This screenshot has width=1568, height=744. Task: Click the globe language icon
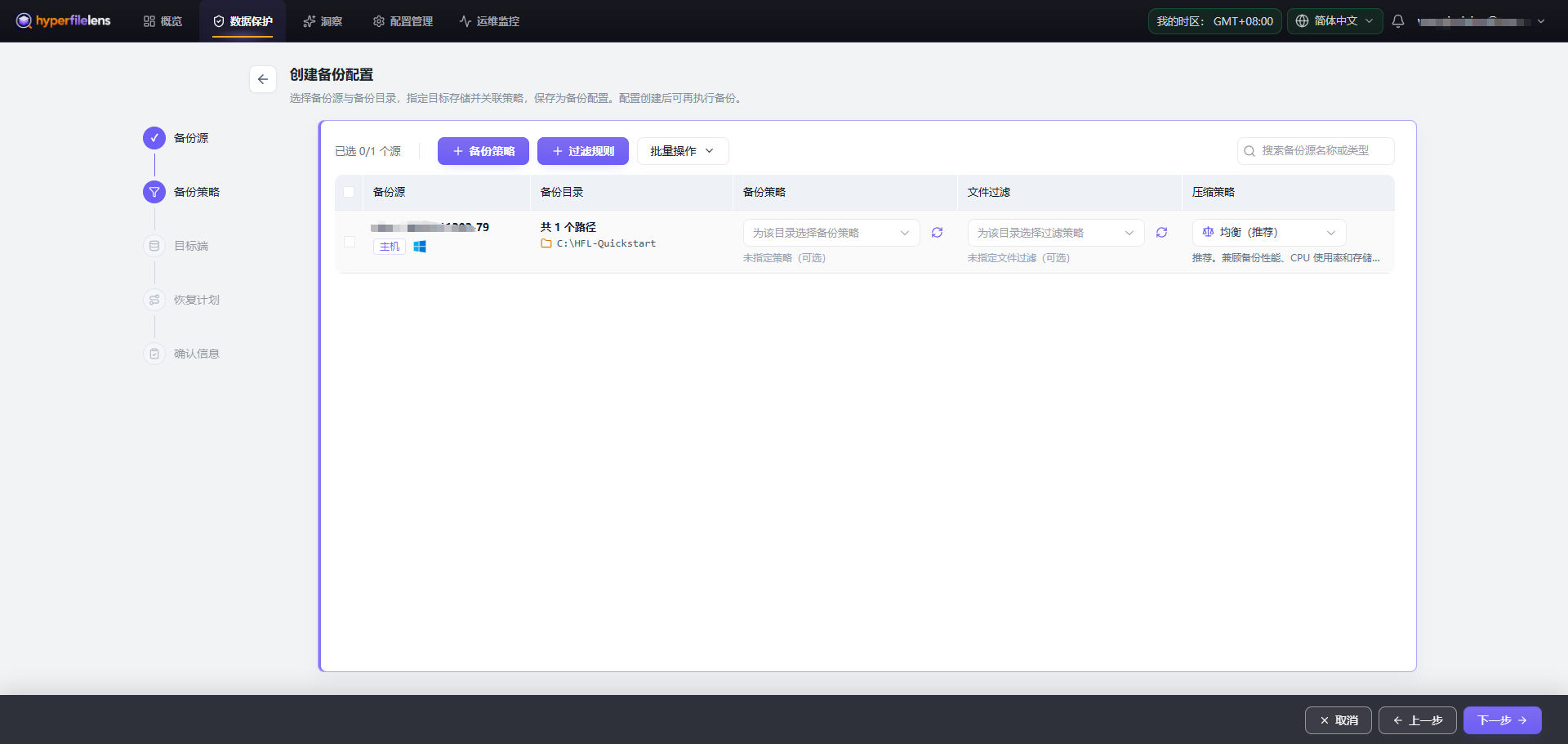(1303, 21)
